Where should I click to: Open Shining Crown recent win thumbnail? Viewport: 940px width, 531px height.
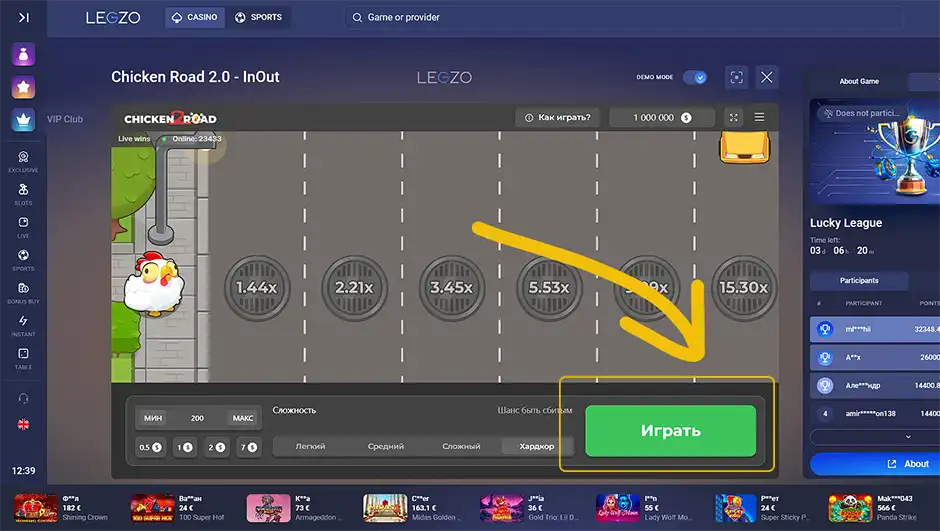point(36,508)
